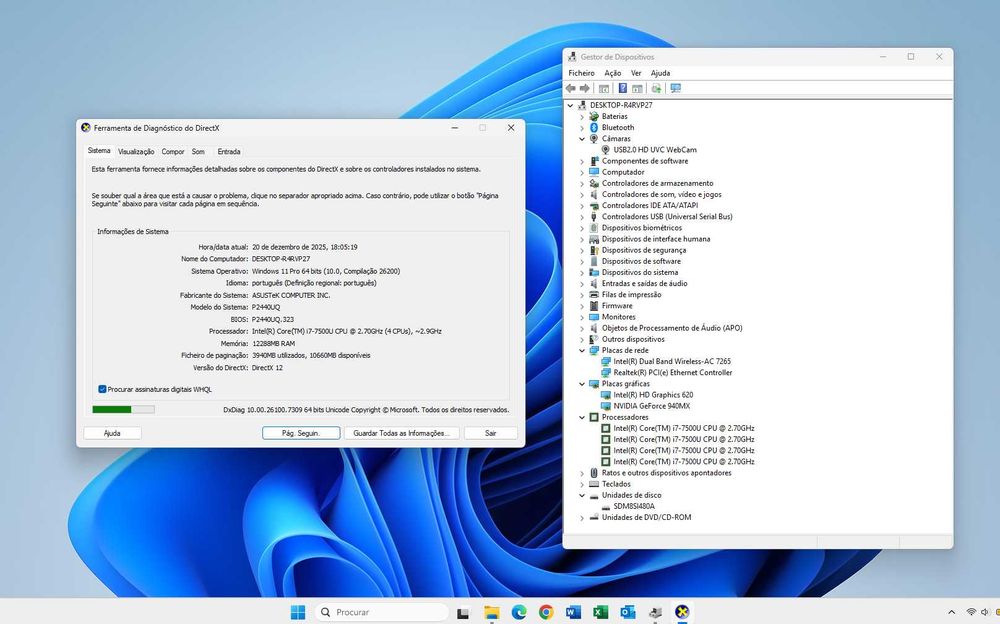The image size is (1000, 624).
Task: Open the Ficheiro menu in Gestor de Dispositivos
Action: 582,73
